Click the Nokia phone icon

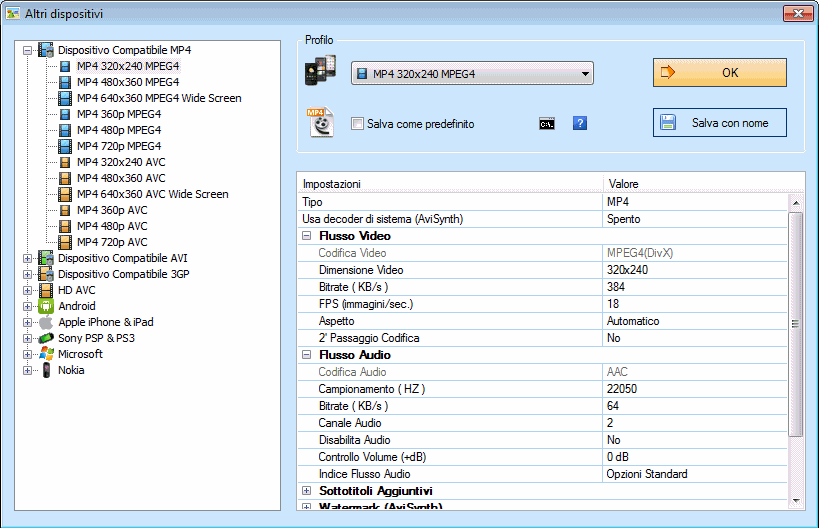[45, 370]
